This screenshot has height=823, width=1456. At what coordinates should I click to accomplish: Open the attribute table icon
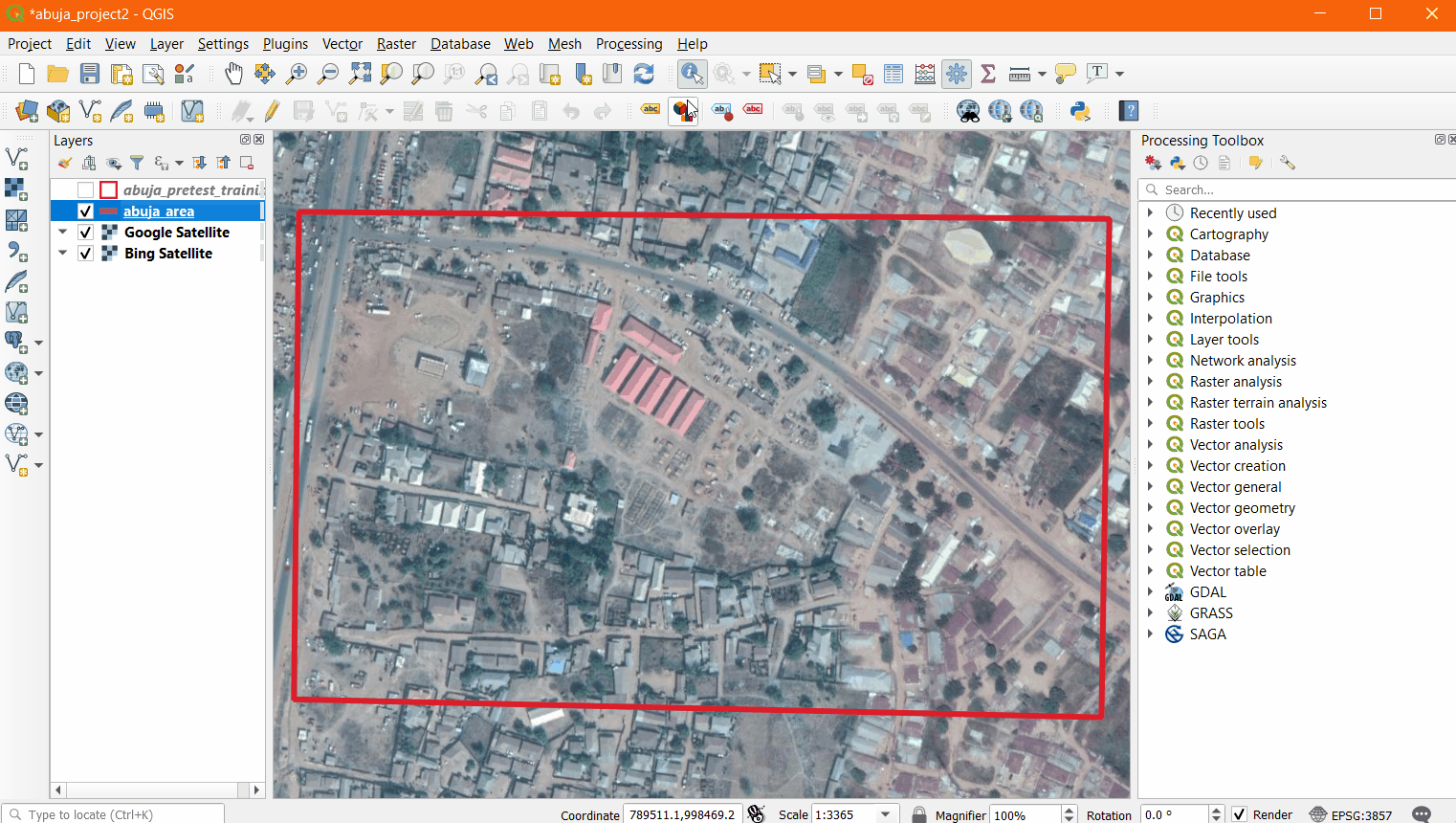pos(893,74)
